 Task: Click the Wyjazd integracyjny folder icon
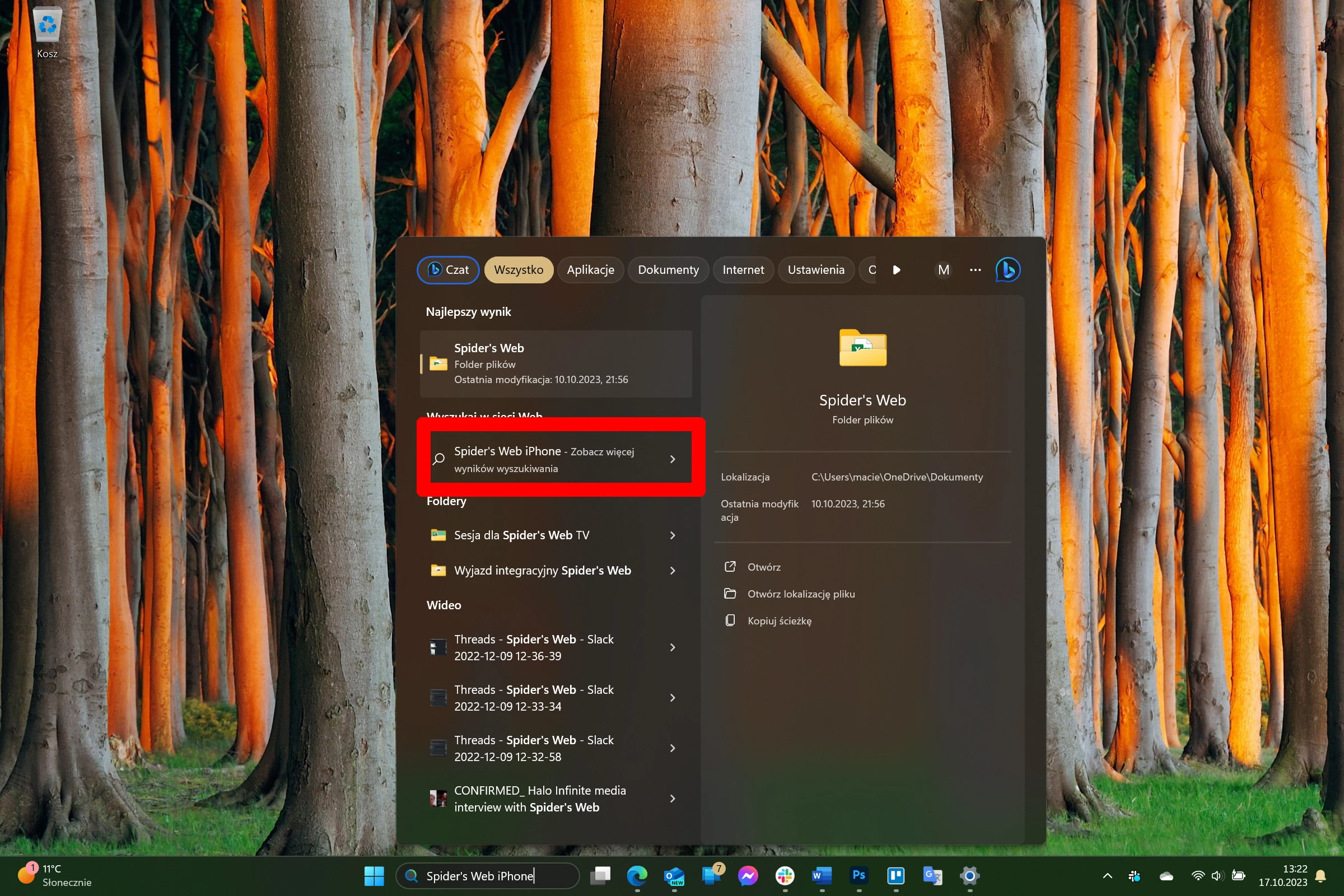438,570
